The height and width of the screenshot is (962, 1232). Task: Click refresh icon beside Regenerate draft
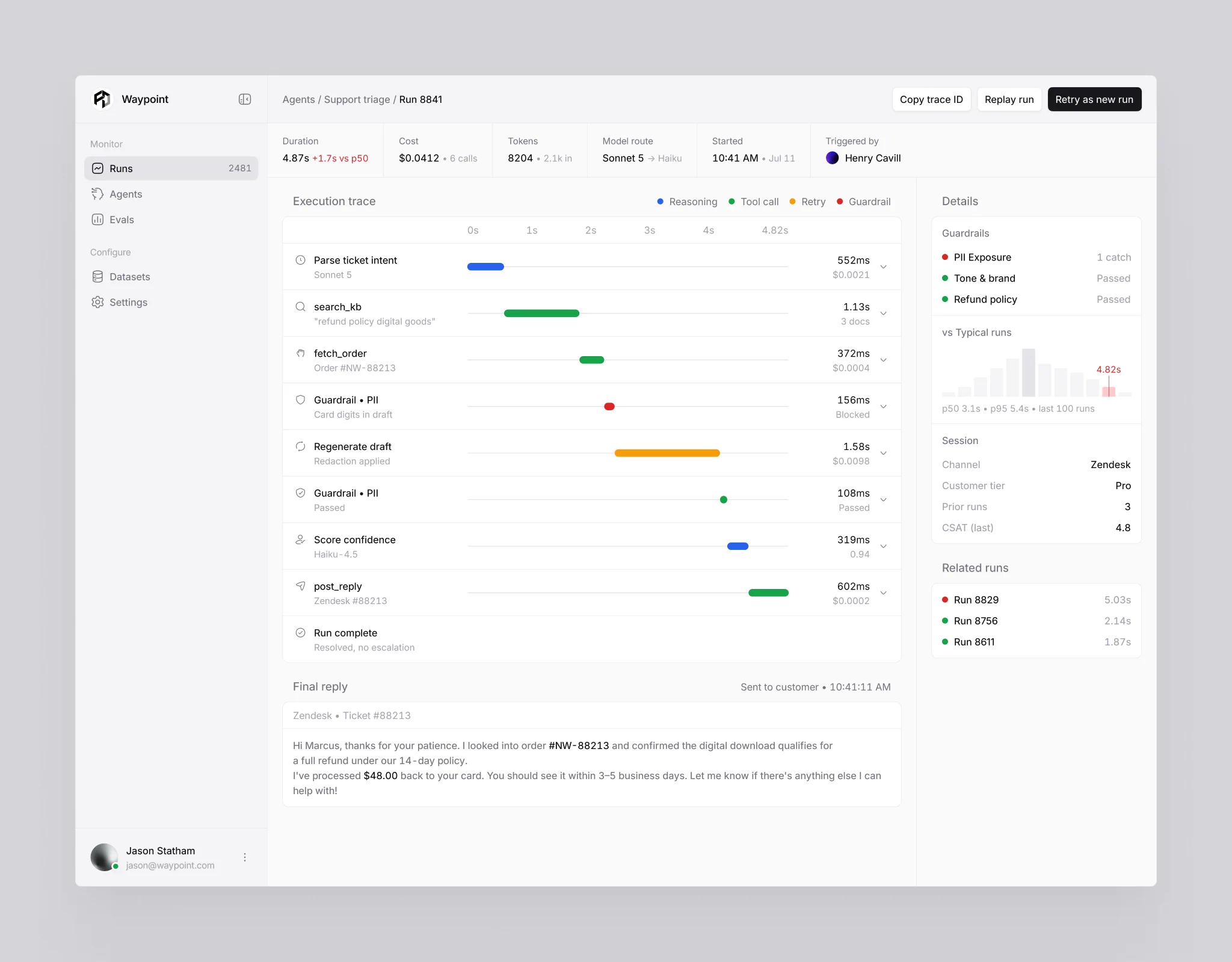pyautogui.click(x=300, y=446)
